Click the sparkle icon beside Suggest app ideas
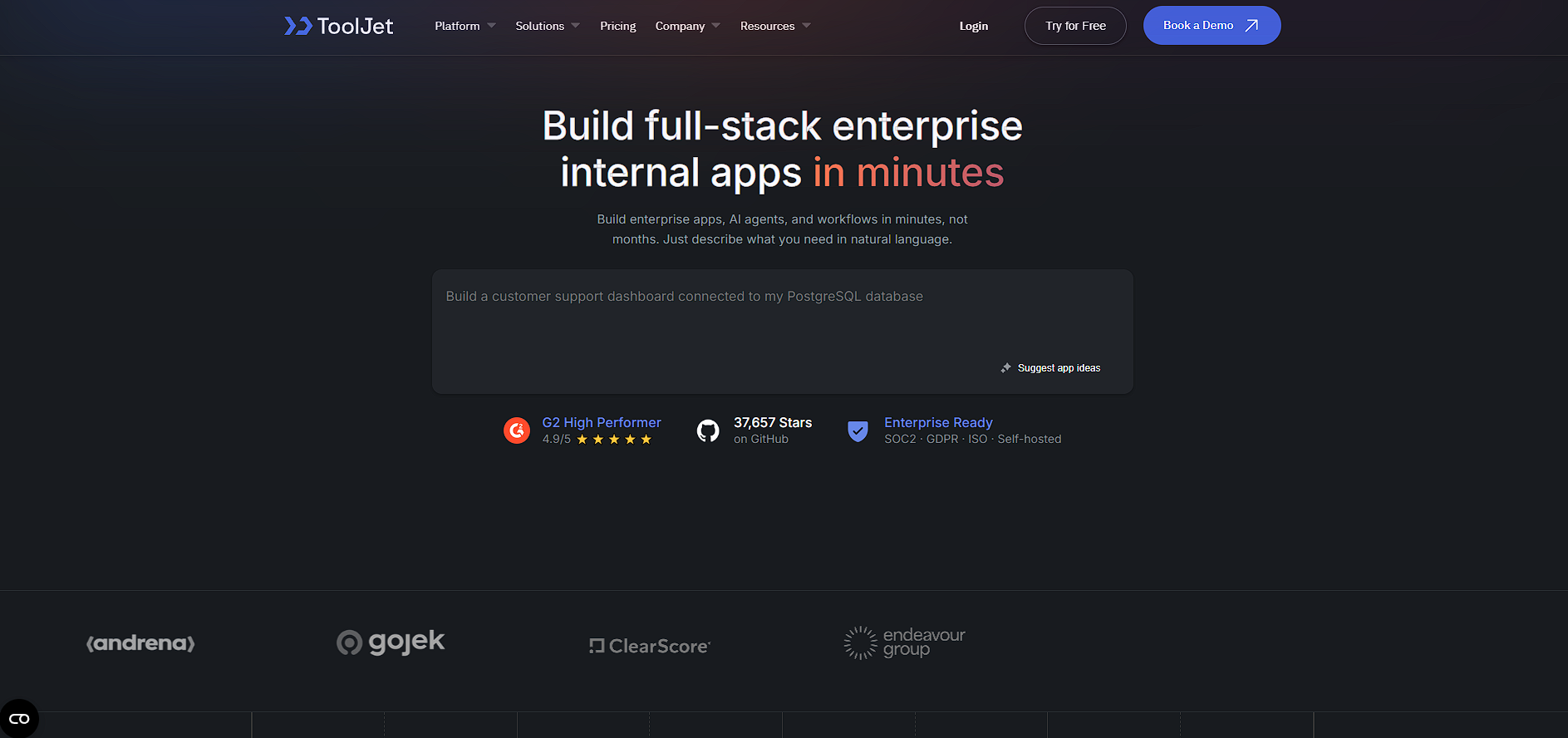This screenshot has height=738, width=1568. 1006,368
